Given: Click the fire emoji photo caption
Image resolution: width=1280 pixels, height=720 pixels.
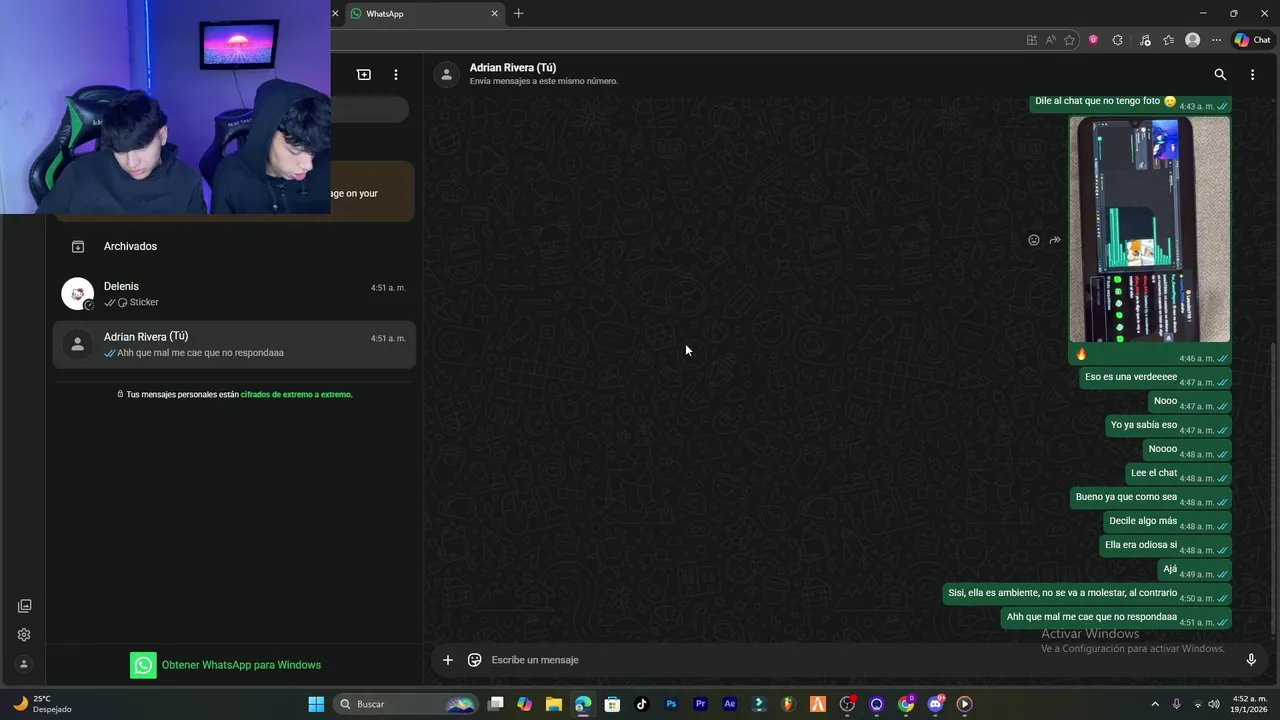Looking at the screenshot, I should (1081, 354).
